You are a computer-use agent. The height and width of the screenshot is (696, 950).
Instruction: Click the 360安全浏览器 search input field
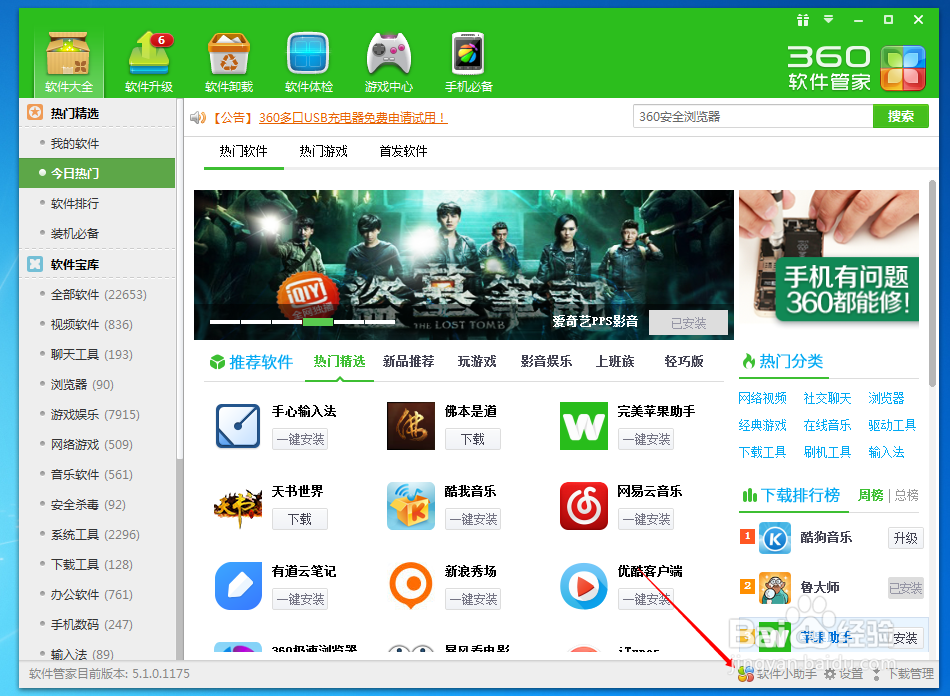[753, 116]
